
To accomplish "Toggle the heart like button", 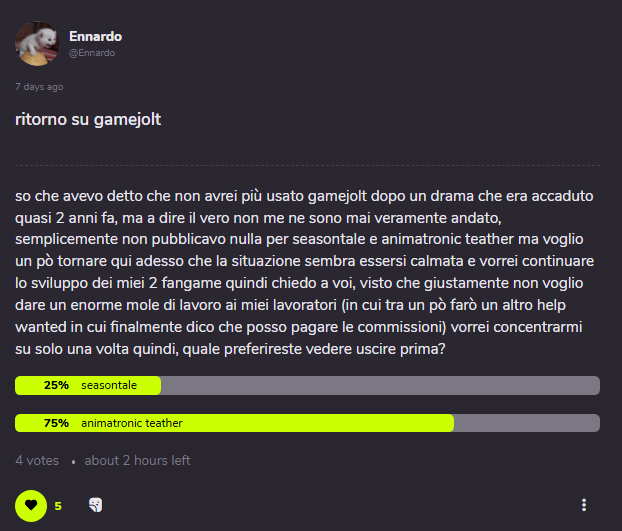I will coord(31,506).
